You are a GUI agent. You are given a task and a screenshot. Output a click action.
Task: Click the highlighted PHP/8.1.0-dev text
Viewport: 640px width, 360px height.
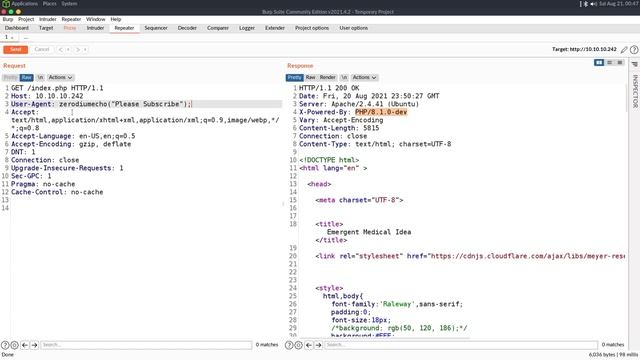381,112
